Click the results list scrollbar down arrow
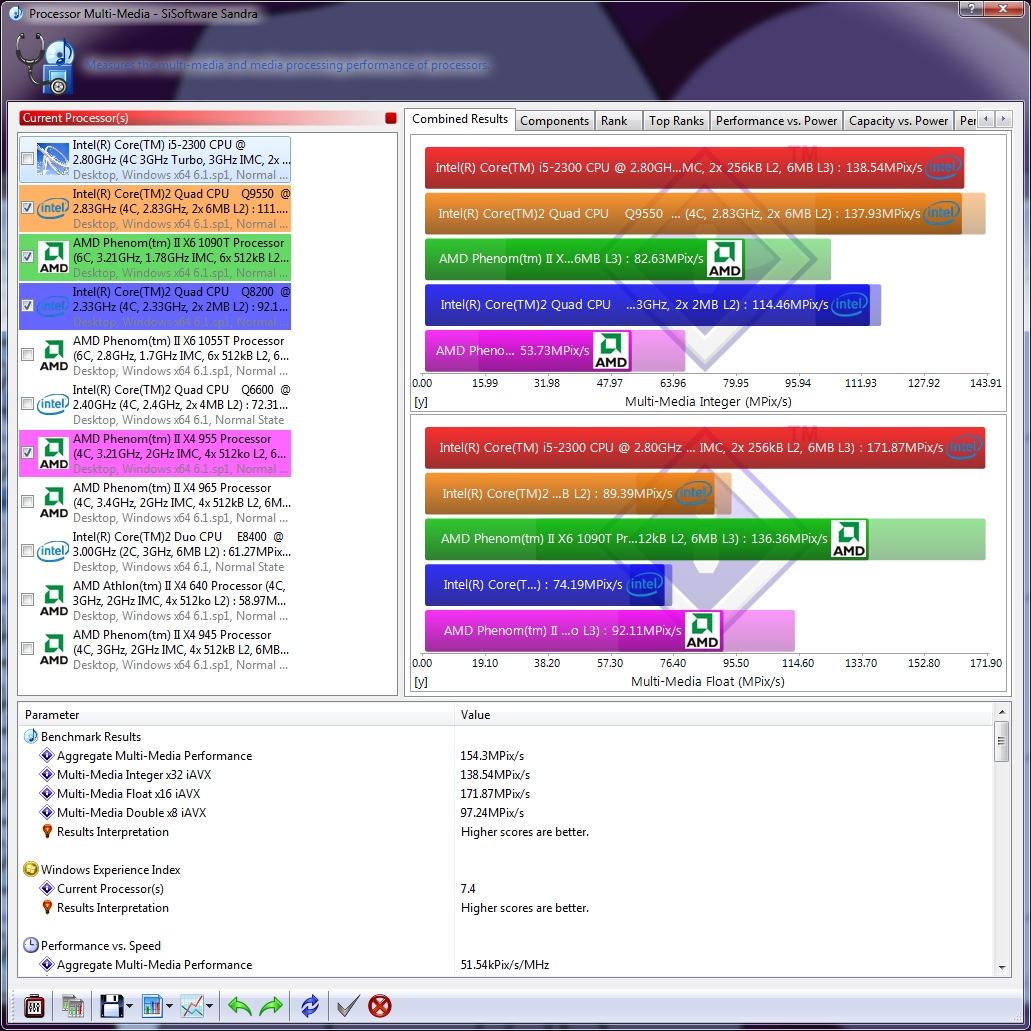 1001,968
